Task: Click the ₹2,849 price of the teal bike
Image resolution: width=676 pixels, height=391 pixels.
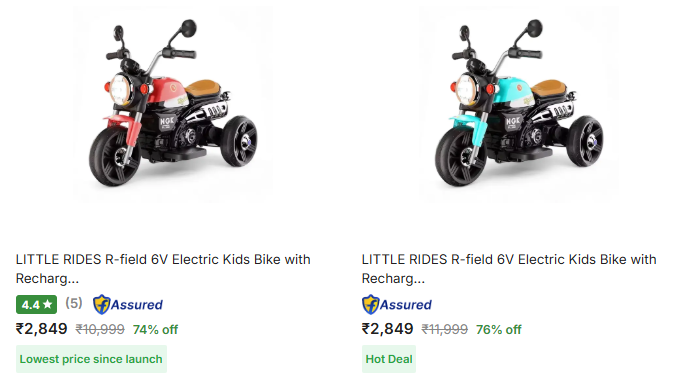Action: click(387, 329)
